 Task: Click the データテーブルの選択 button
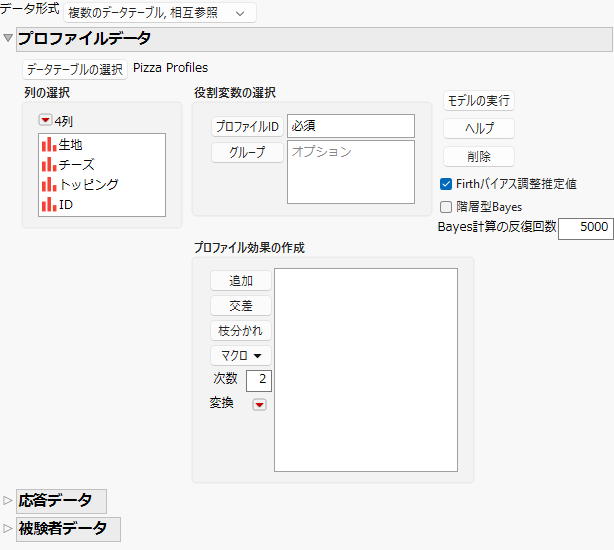pyautogui.click(x=75, y=70)
